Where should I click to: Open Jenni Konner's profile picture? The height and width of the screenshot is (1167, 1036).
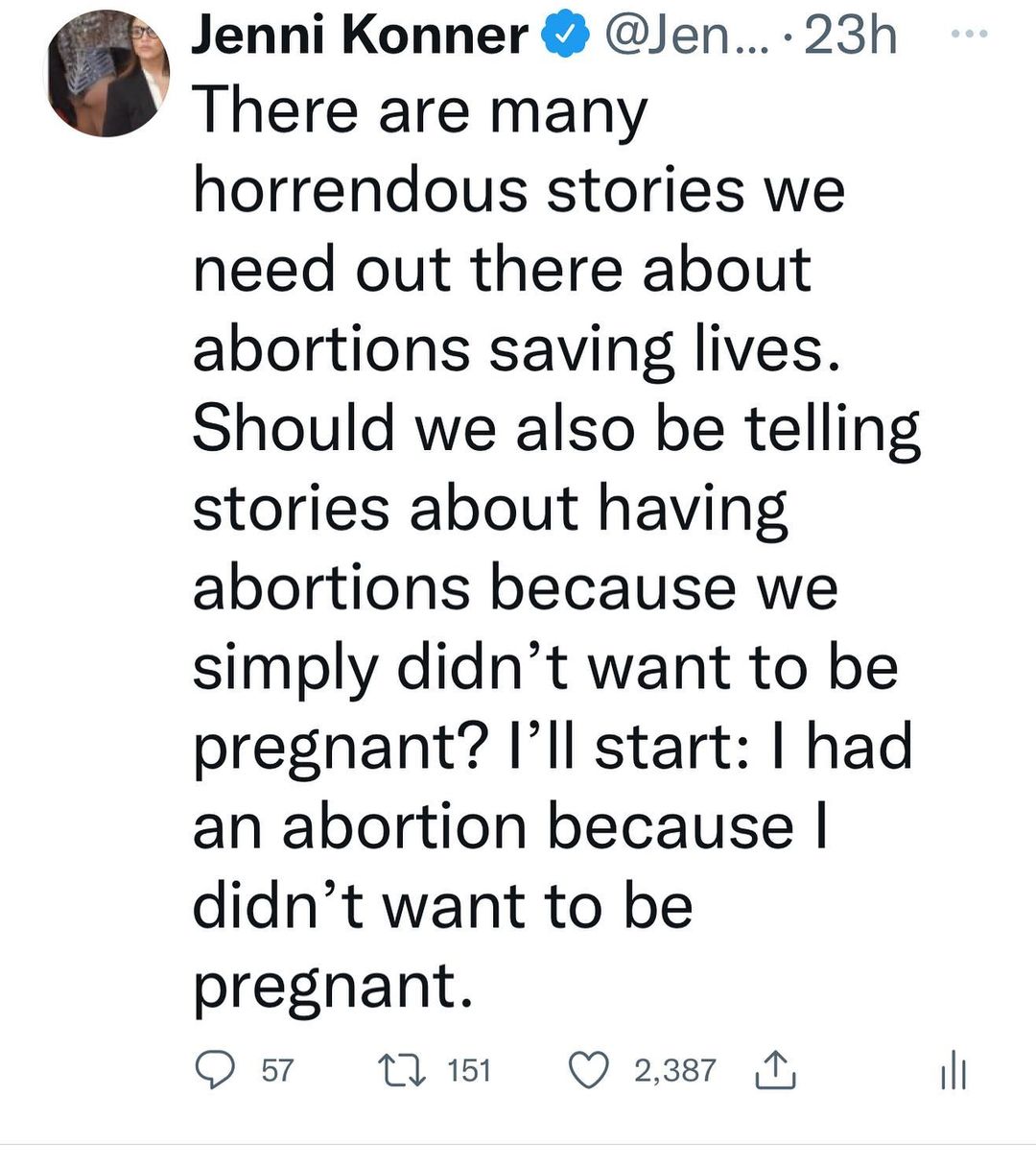point(108,73)
